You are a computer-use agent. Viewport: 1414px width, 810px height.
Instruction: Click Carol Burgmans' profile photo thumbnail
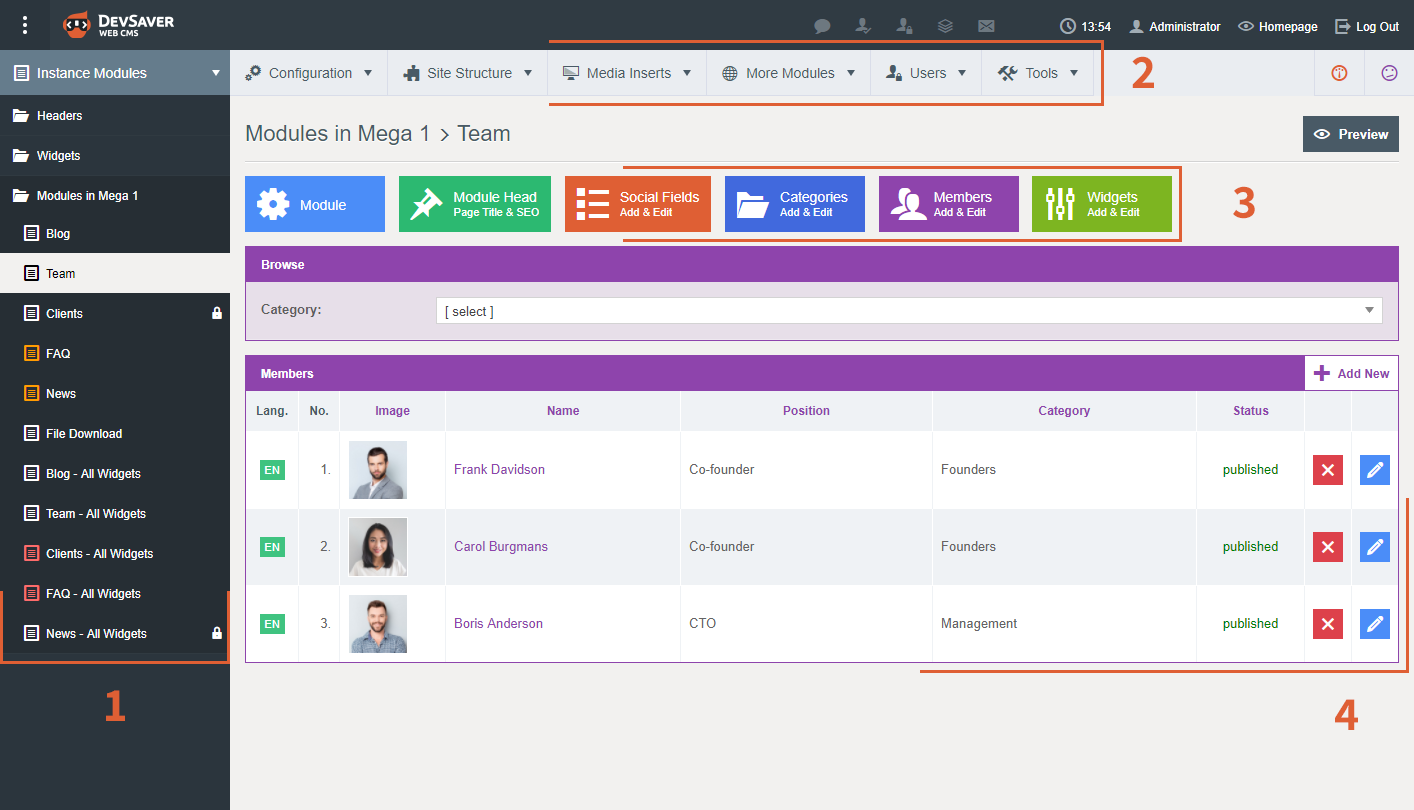point(378,547)
